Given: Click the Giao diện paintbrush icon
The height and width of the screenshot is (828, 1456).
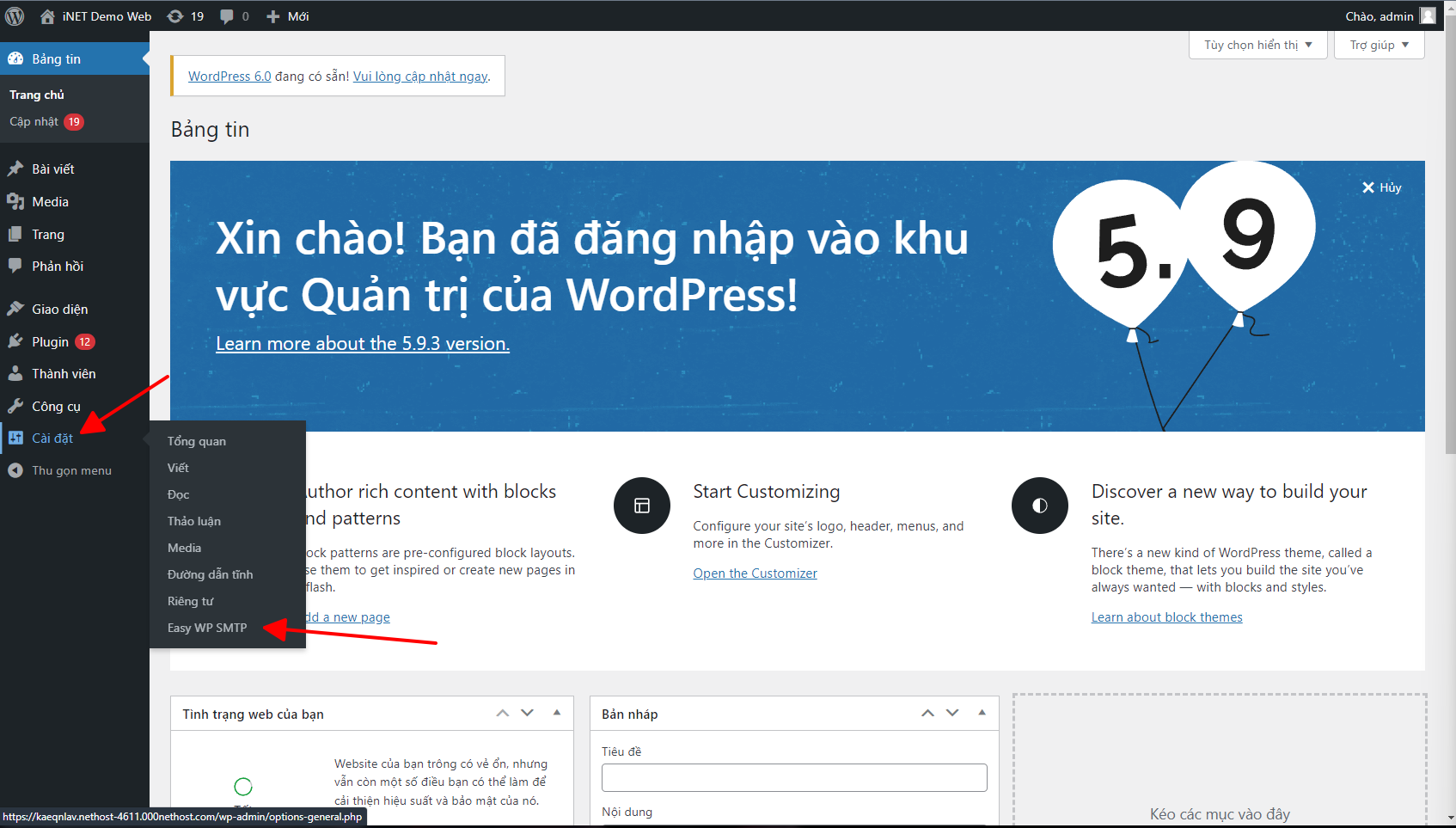Looking at the screenshot, I should [x=15, y=309].
